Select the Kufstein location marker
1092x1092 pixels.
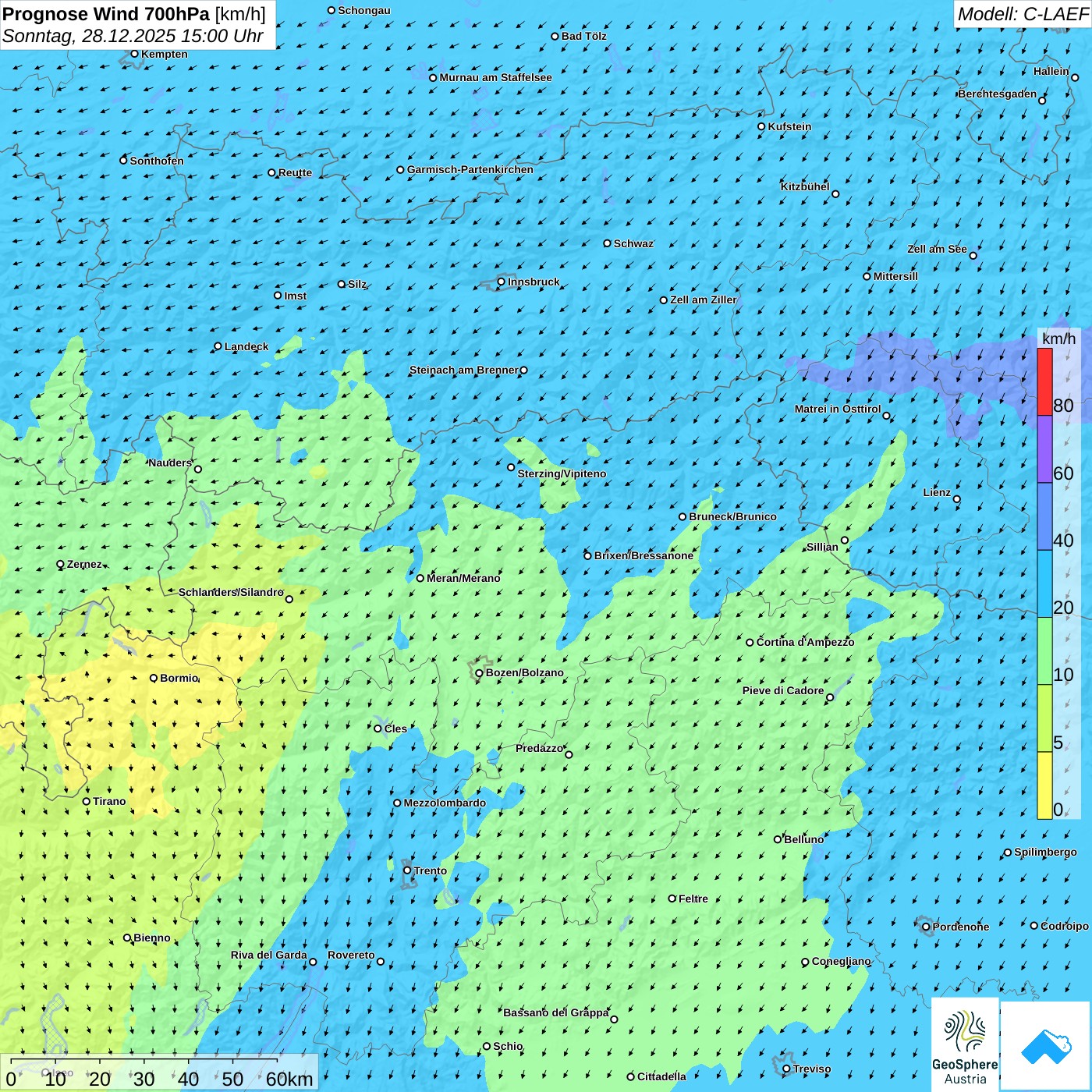click(x=762, y=126)
